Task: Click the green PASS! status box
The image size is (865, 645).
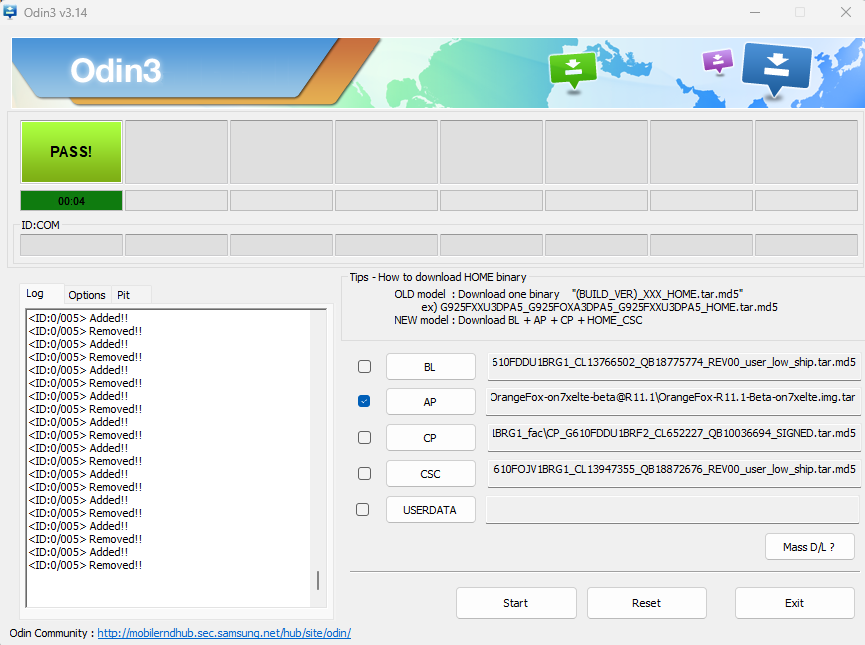Action: tap(71, 152)
